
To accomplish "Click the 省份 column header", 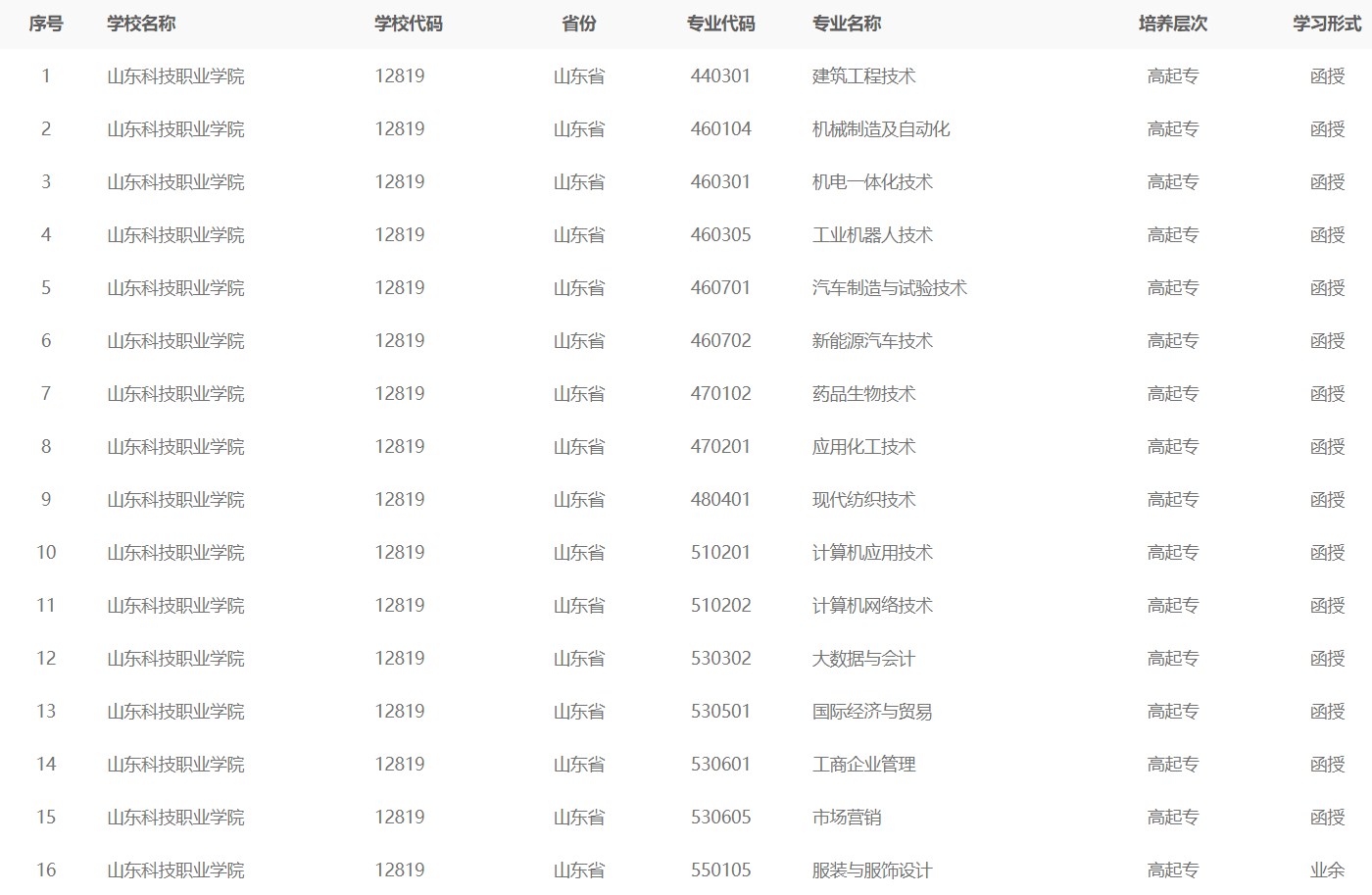I will [x=579, y=24].
